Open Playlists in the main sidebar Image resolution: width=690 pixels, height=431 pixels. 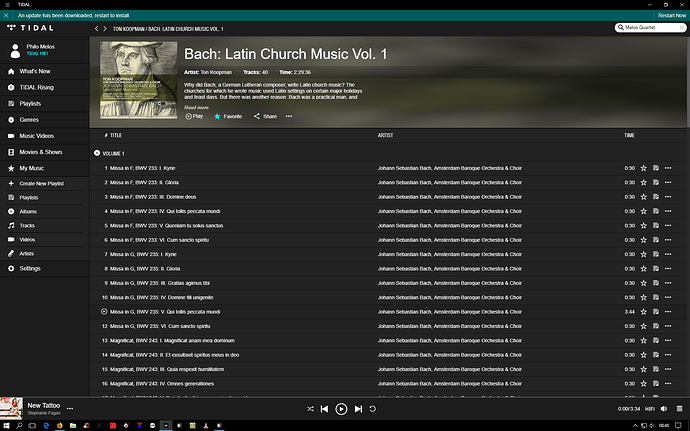30,104
